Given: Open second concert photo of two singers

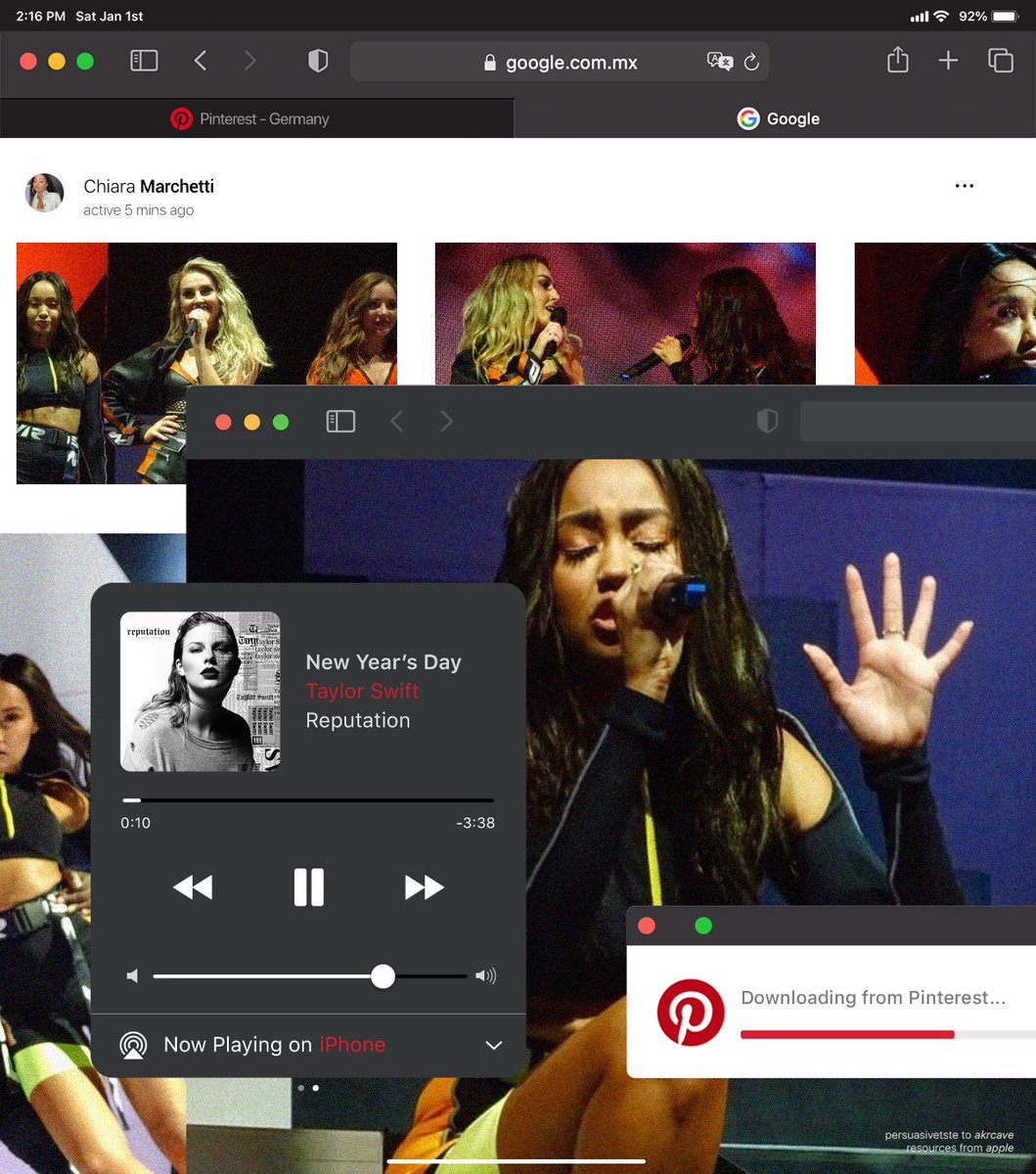Looking at the screenshot, I should (x=625, y=313).
